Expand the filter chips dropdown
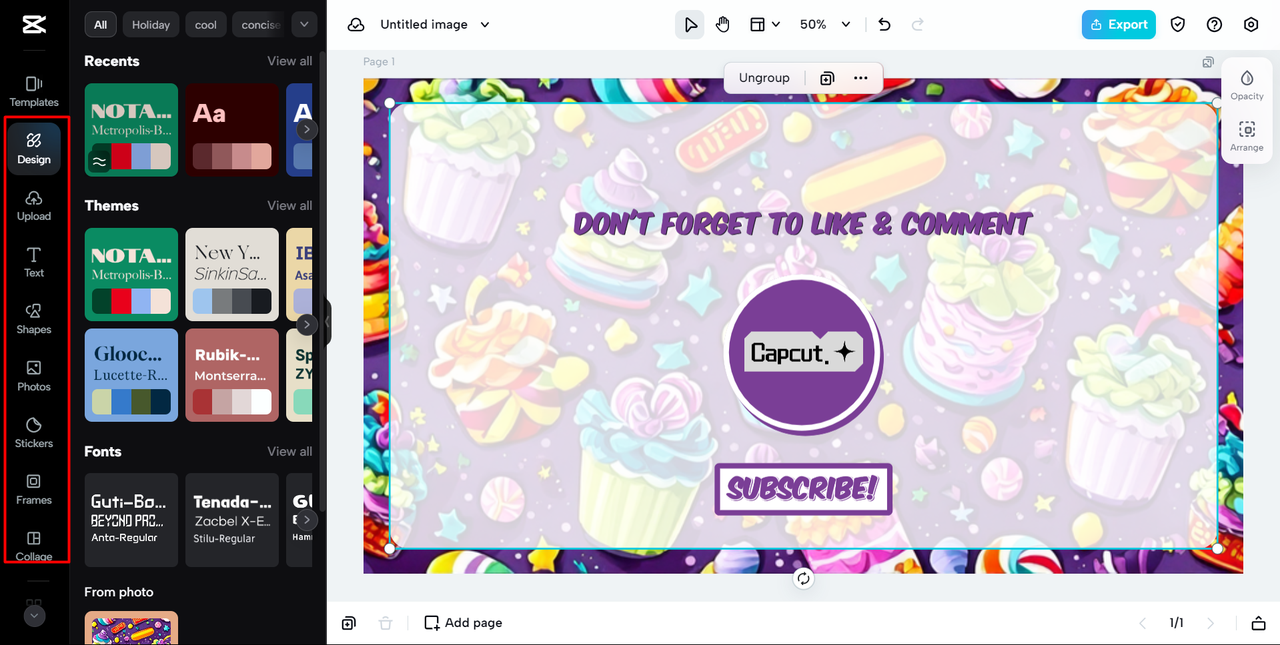Image resolution: width=1280 pixels, height=645 pixels. pyautogui.click(x=304, y=24)
